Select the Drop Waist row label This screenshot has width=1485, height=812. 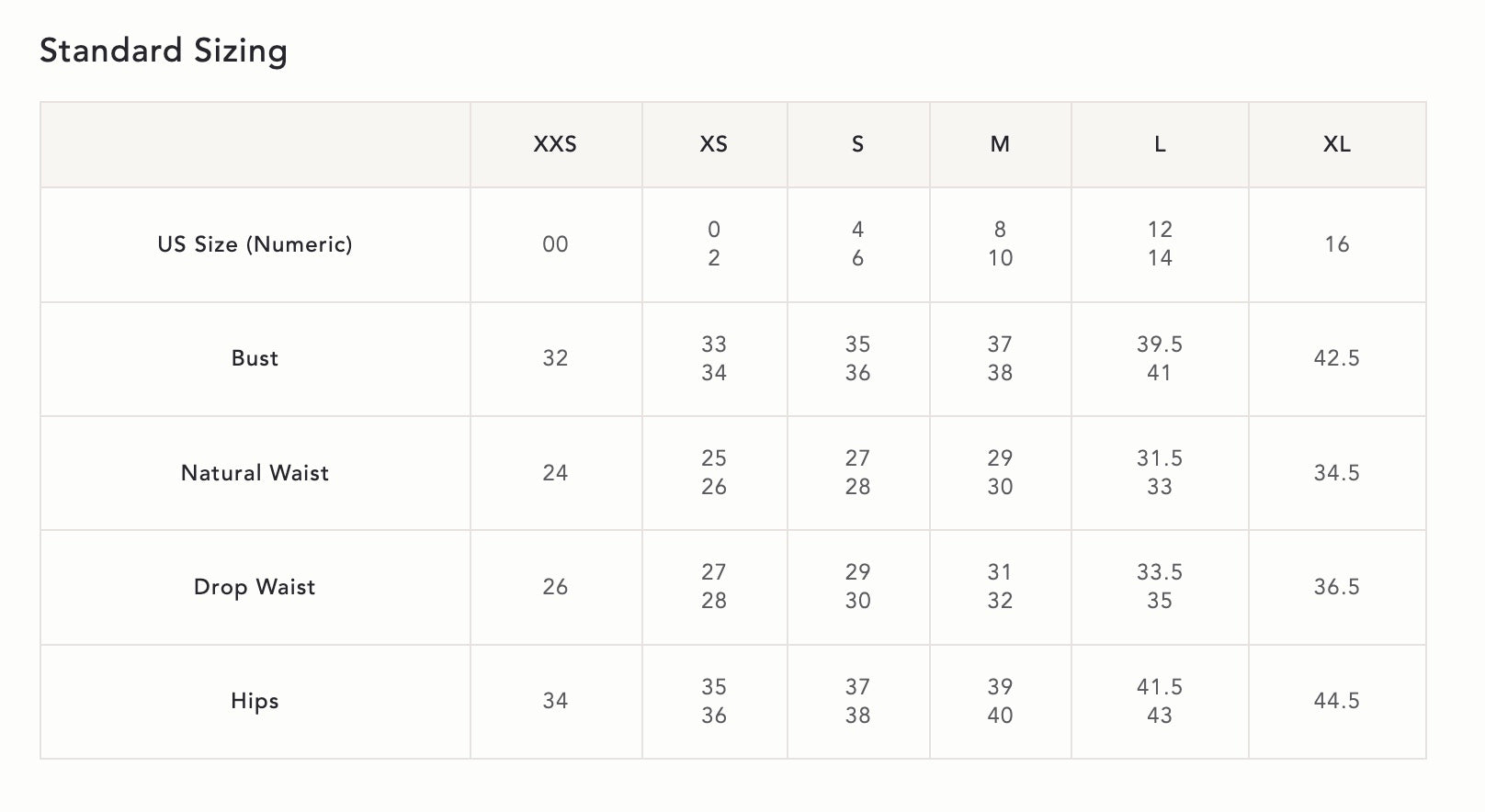pos(255,587)
